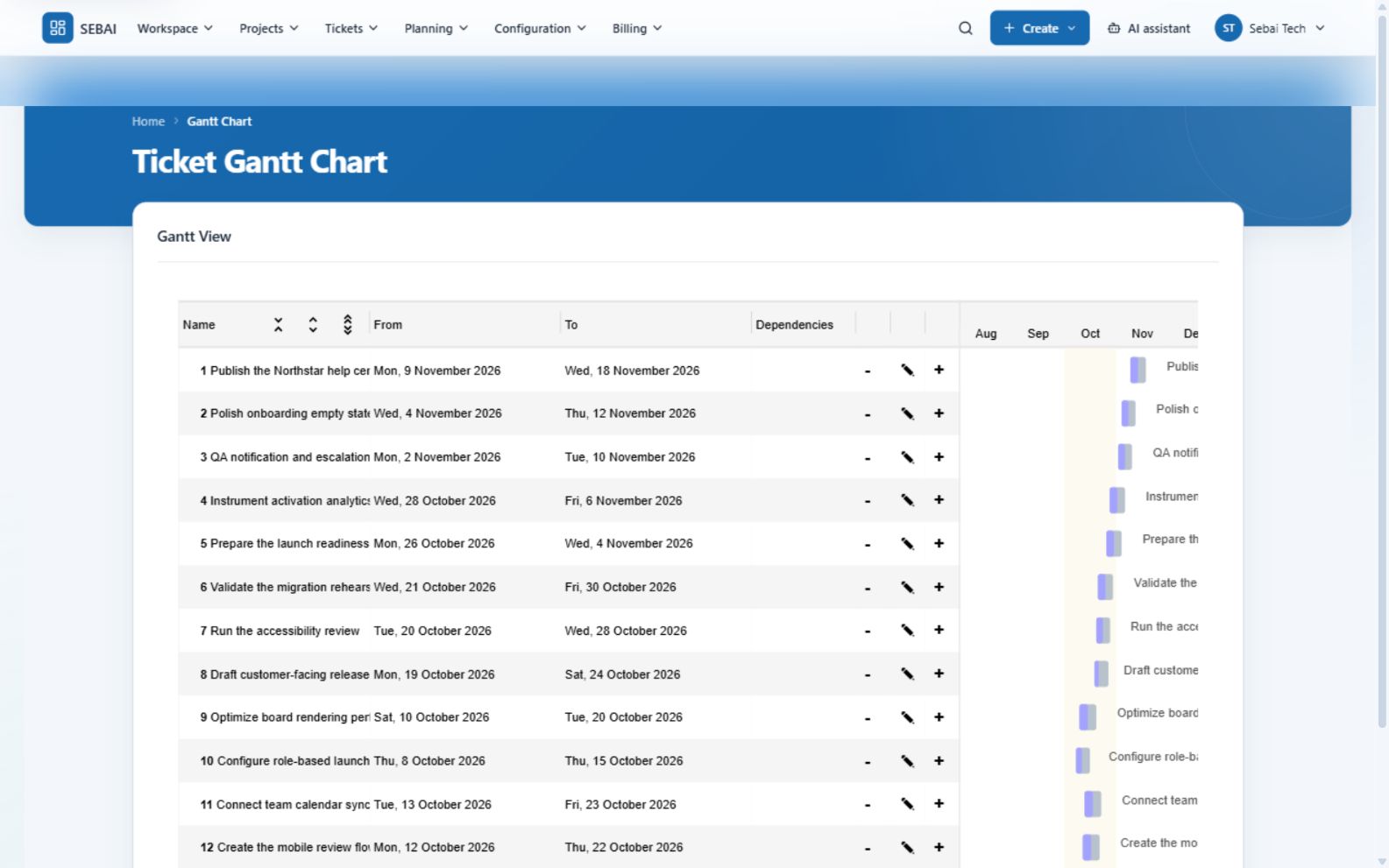
Task: Click the Dependencies column header
Action: click(x=795, y=325)
